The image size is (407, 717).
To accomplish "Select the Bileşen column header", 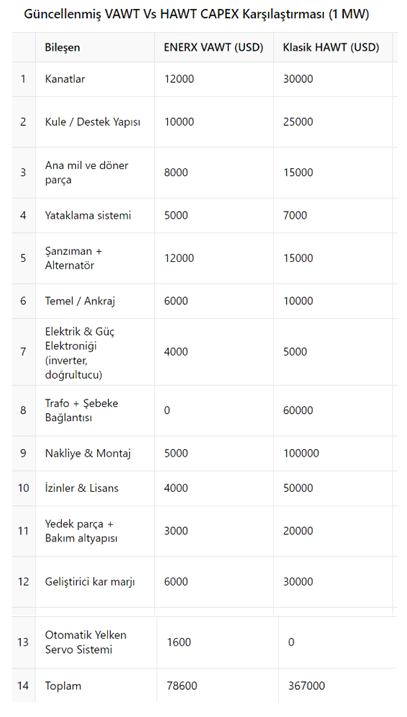I will coord(95,47).
